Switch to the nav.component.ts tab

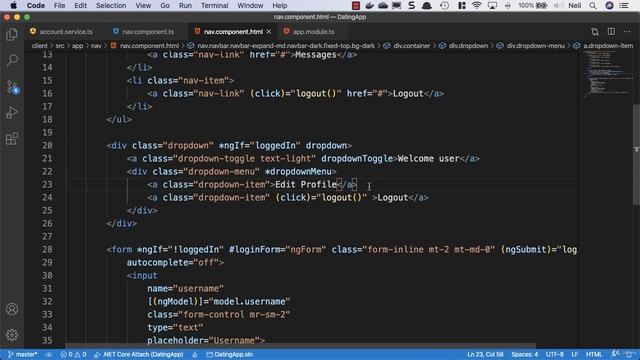[x=144, y=31]
